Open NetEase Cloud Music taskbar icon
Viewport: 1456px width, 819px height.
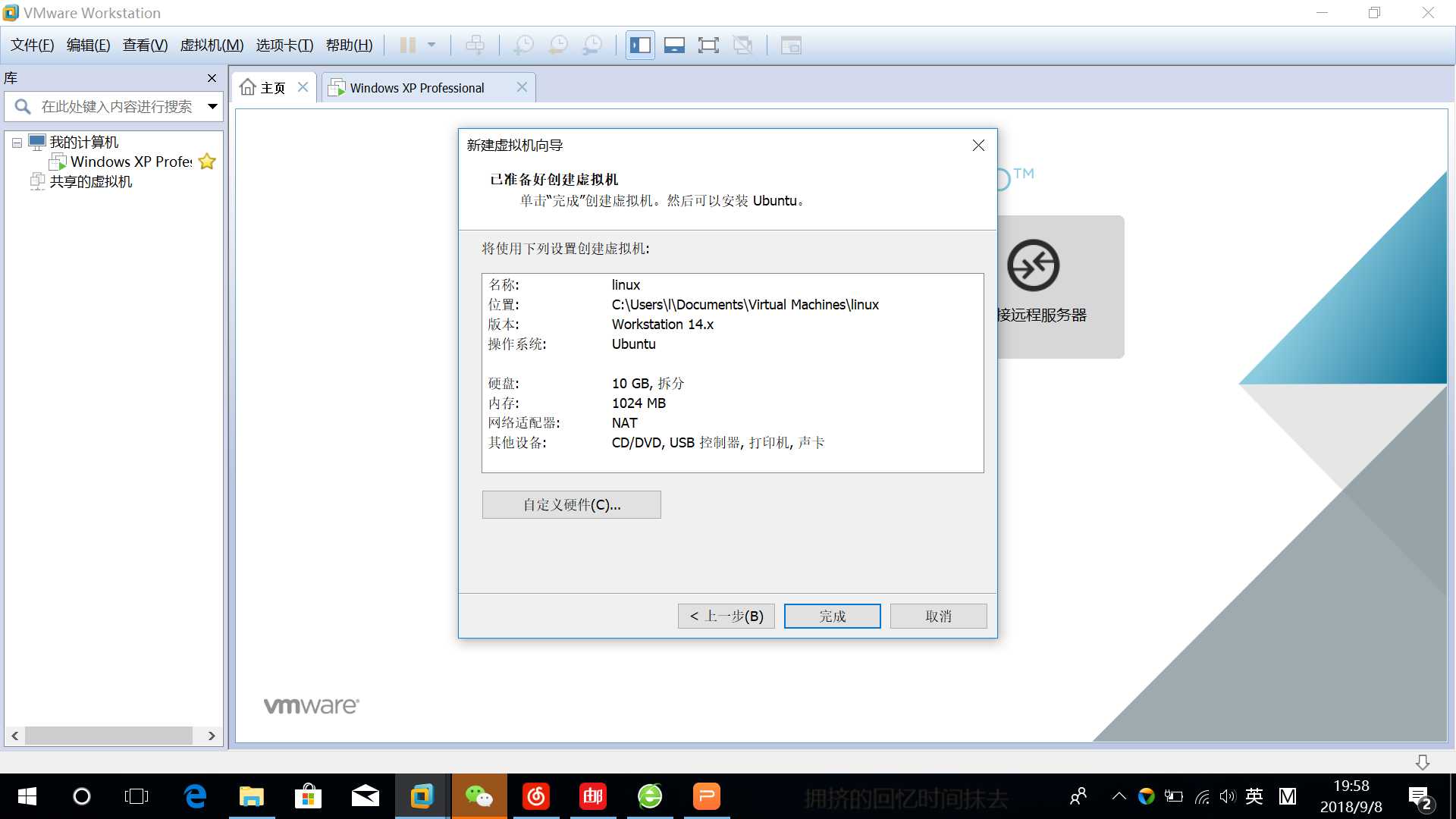point(536,796)
